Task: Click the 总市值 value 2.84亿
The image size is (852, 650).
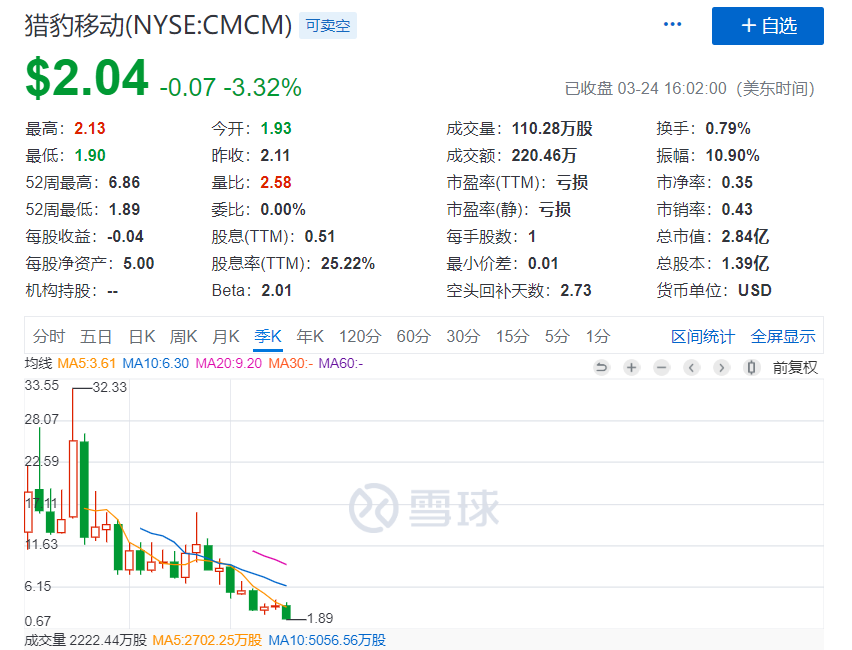Action: pos(745,237)
